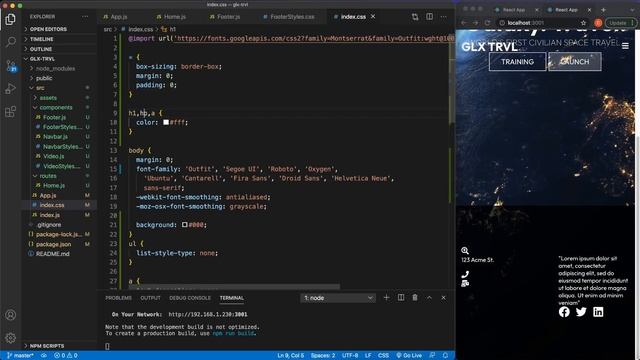Viewport: 640px width, 360px height.
Task: Open the Manage gear icon
Action: (x=11, y=338)
